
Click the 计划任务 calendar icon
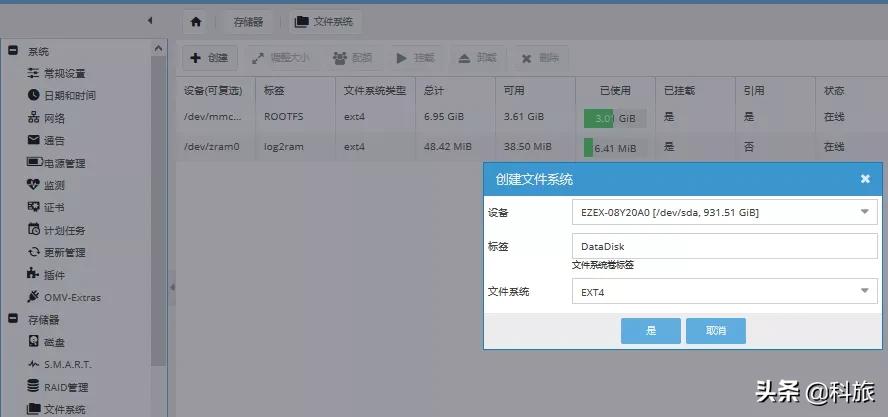pyautogui.click(x=33, y=229)
